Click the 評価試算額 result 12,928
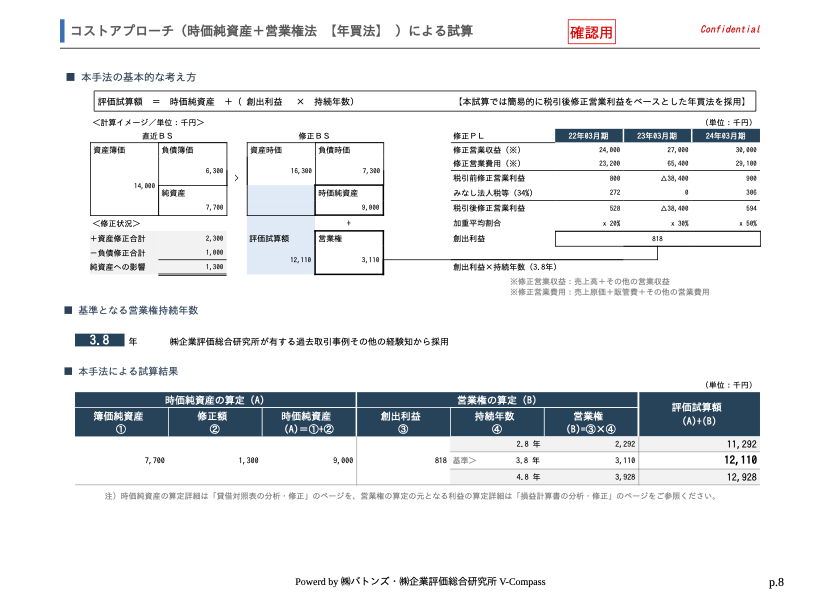This screenshot has width=840, height=594. 742,477
